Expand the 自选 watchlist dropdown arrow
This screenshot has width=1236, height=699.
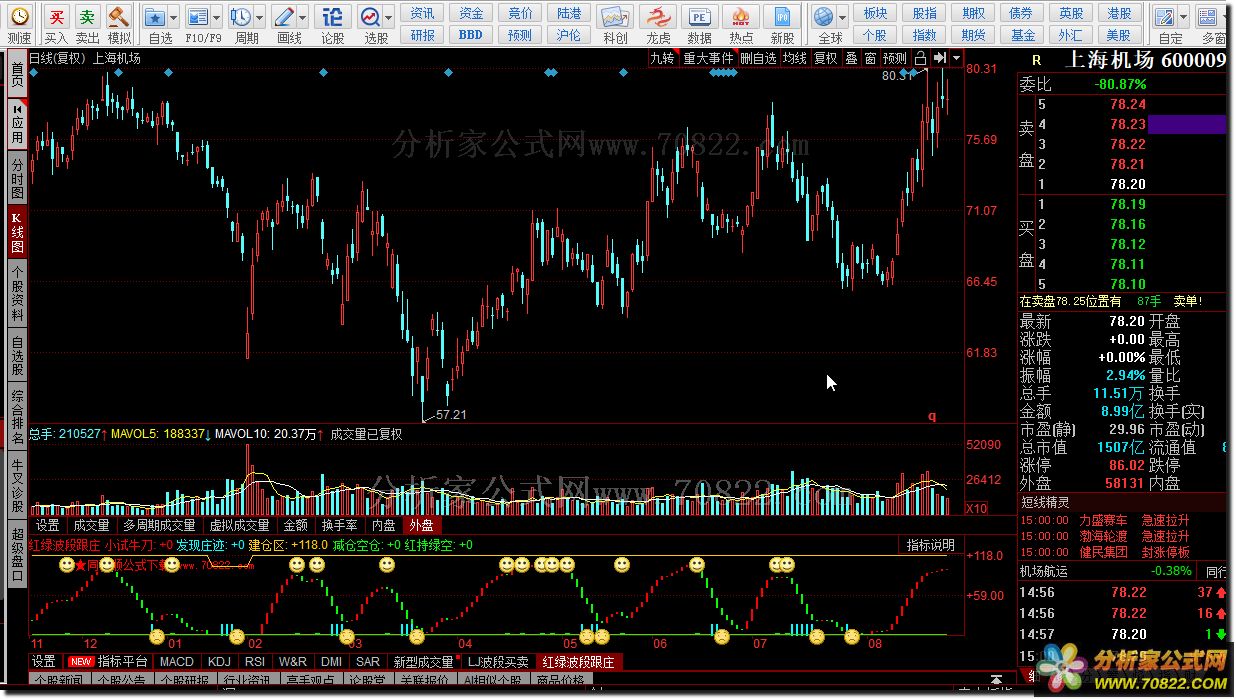pos(174,18)
